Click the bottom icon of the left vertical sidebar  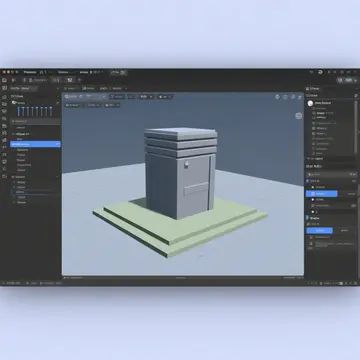coord(4,176)
